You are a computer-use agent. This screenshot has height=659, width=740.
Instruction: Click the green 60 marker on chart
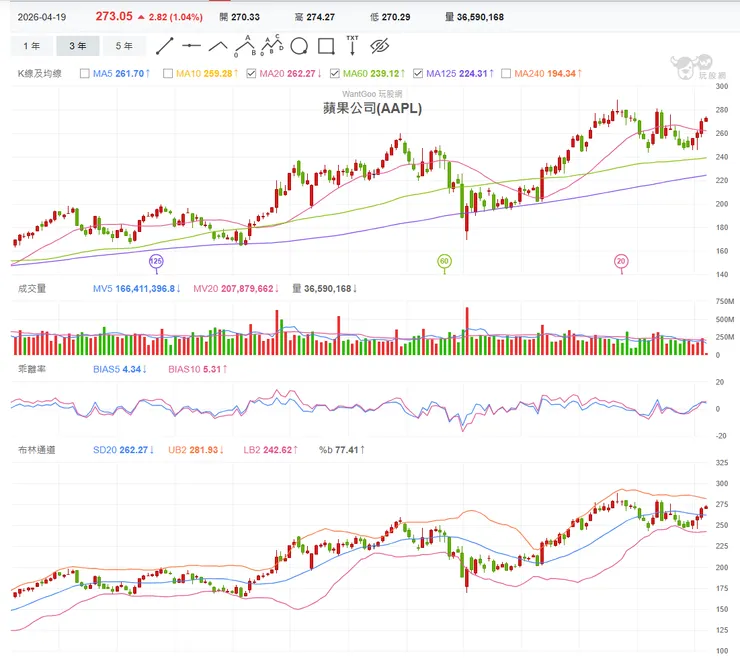[444, 261]
